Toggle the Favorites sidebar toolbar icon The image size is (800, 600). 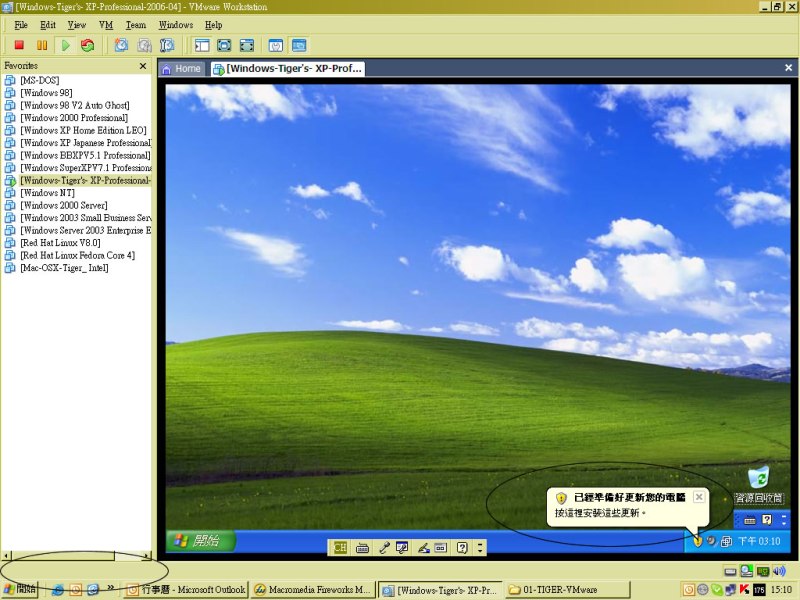[202, 45]
